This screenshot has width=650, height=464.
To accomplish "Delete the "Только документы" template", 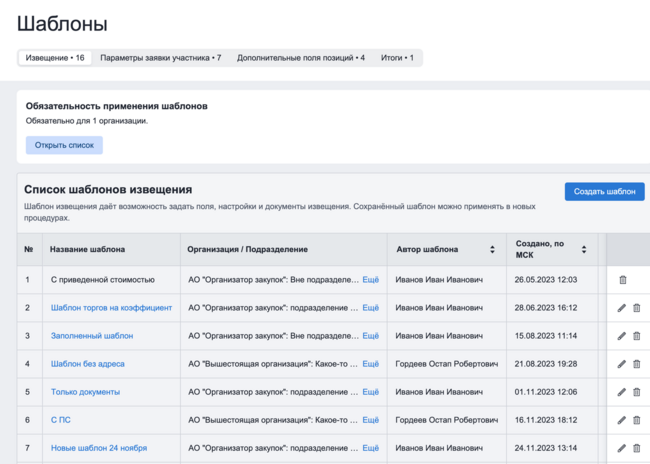I will pyautogui.click(x=637, y=392).
